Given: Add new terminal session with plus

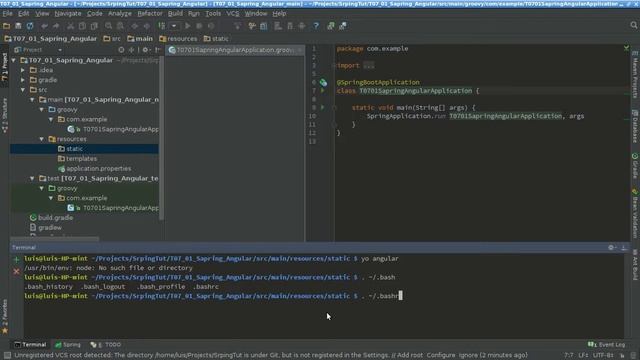Looking at the screenshot, I should (16, 259).
